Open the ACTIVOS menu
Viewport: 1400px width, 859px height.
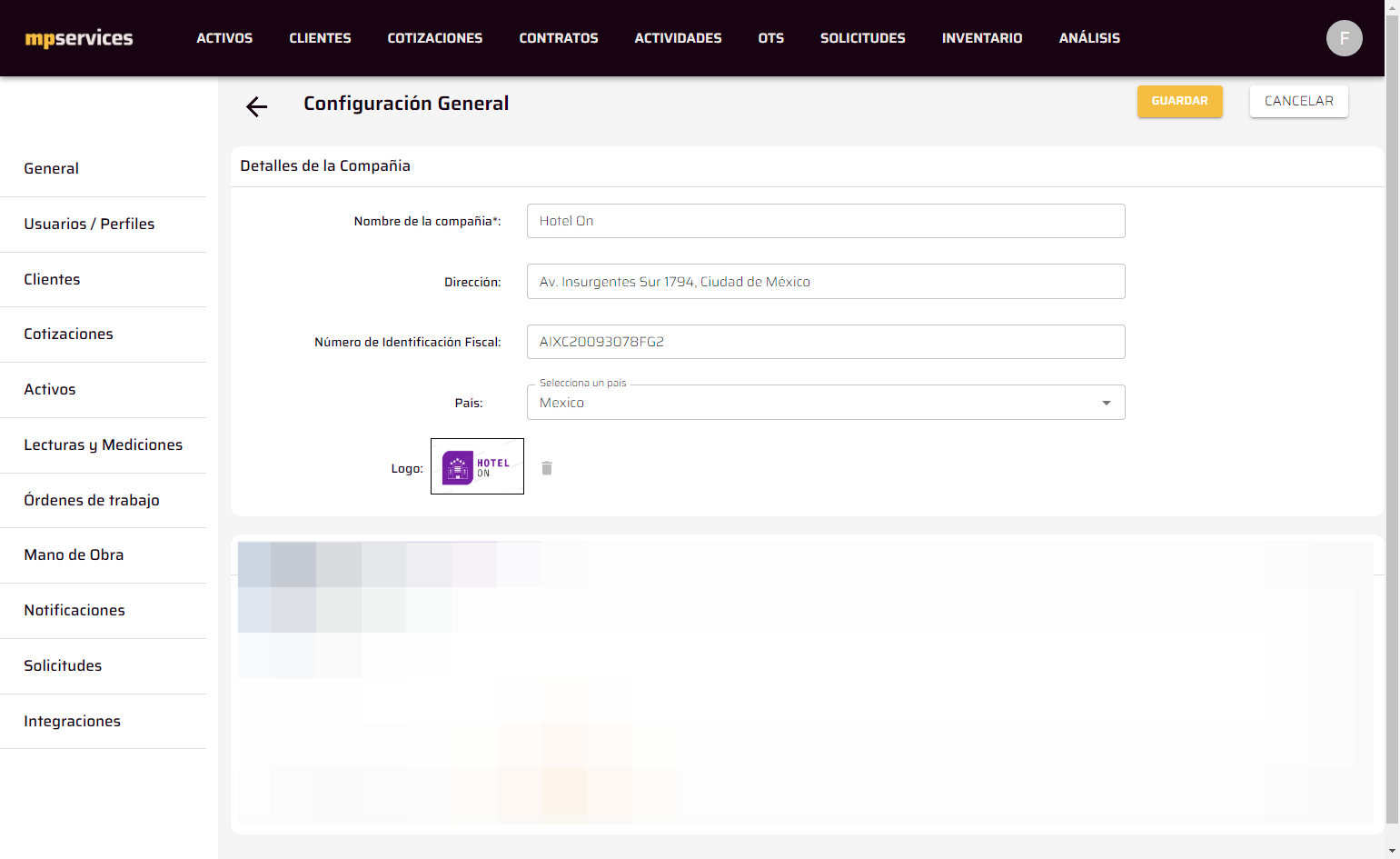tap(224, 38)
